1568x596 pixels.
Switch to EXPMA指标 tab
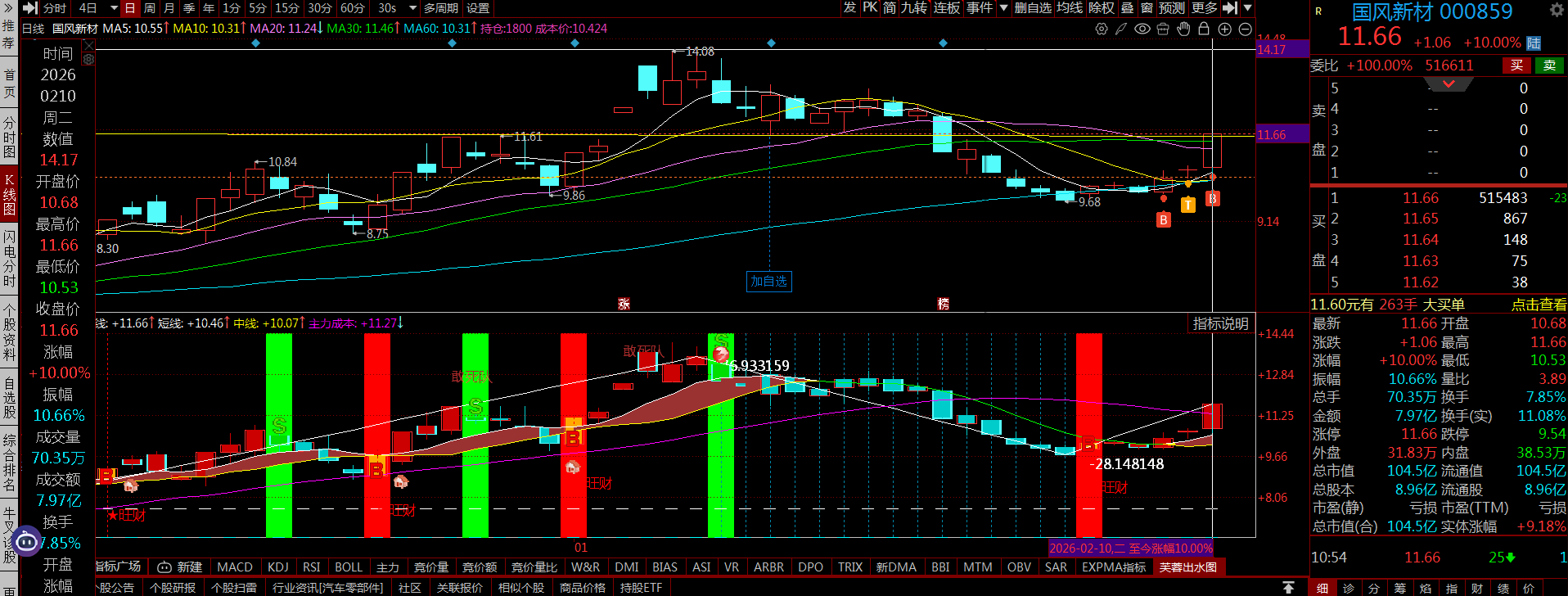tap(1114, 567)
